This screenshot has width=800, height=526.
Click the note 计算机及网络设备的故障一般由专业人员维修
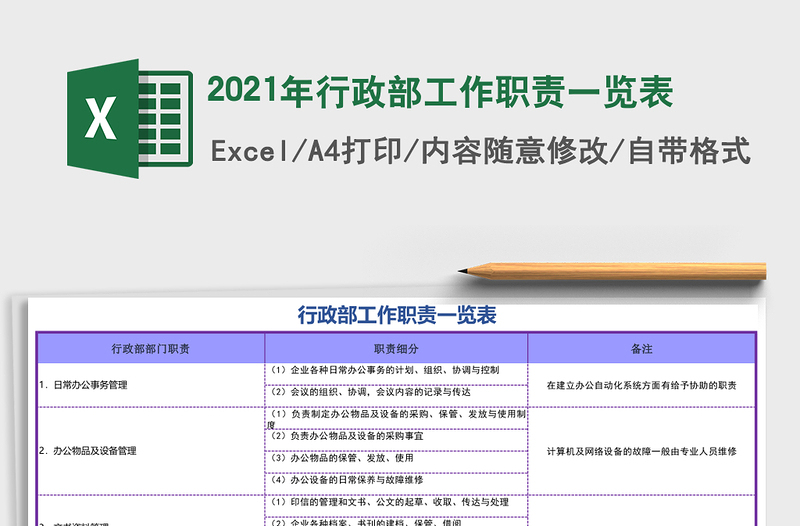coord(641,451)
